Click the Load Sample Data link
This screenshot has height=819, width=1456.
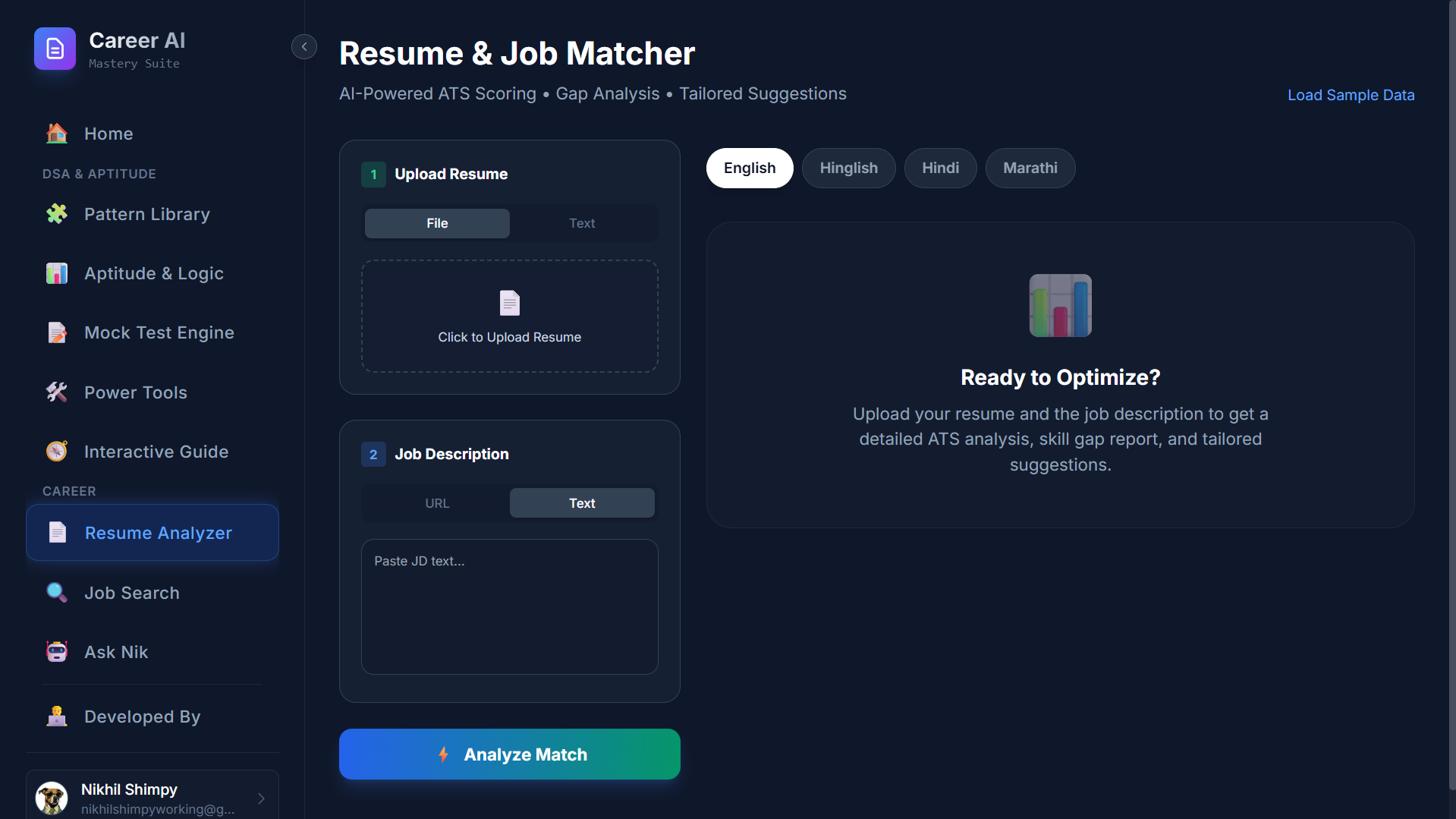1351,95
